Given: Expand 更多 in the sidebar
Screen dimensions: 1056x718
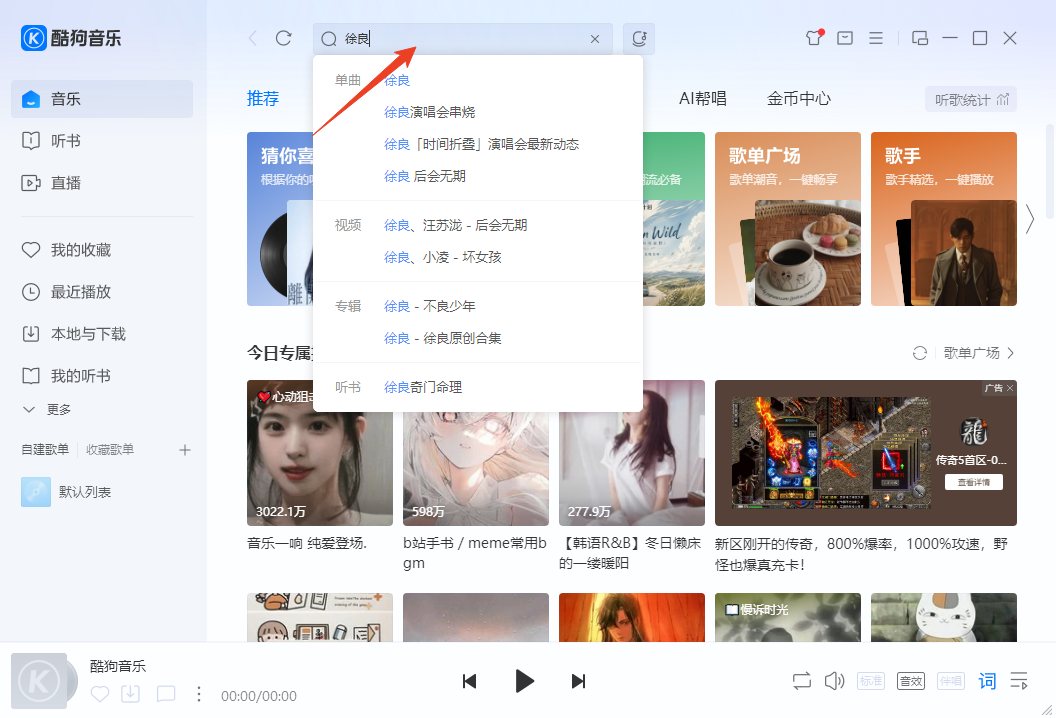Looking at the screenshot, I should pyautogui.click(x=47, y=410).
